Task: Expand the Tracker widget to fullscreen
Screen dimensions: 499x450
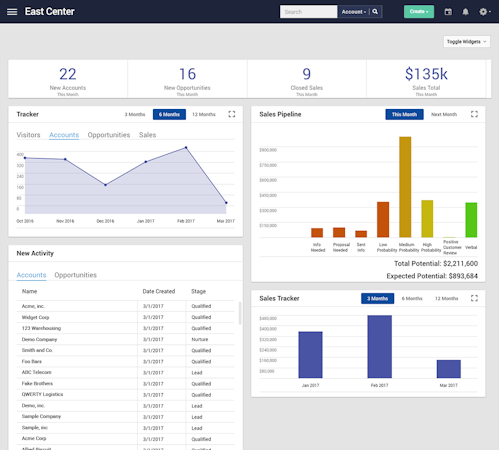Action: click(232, 114)
